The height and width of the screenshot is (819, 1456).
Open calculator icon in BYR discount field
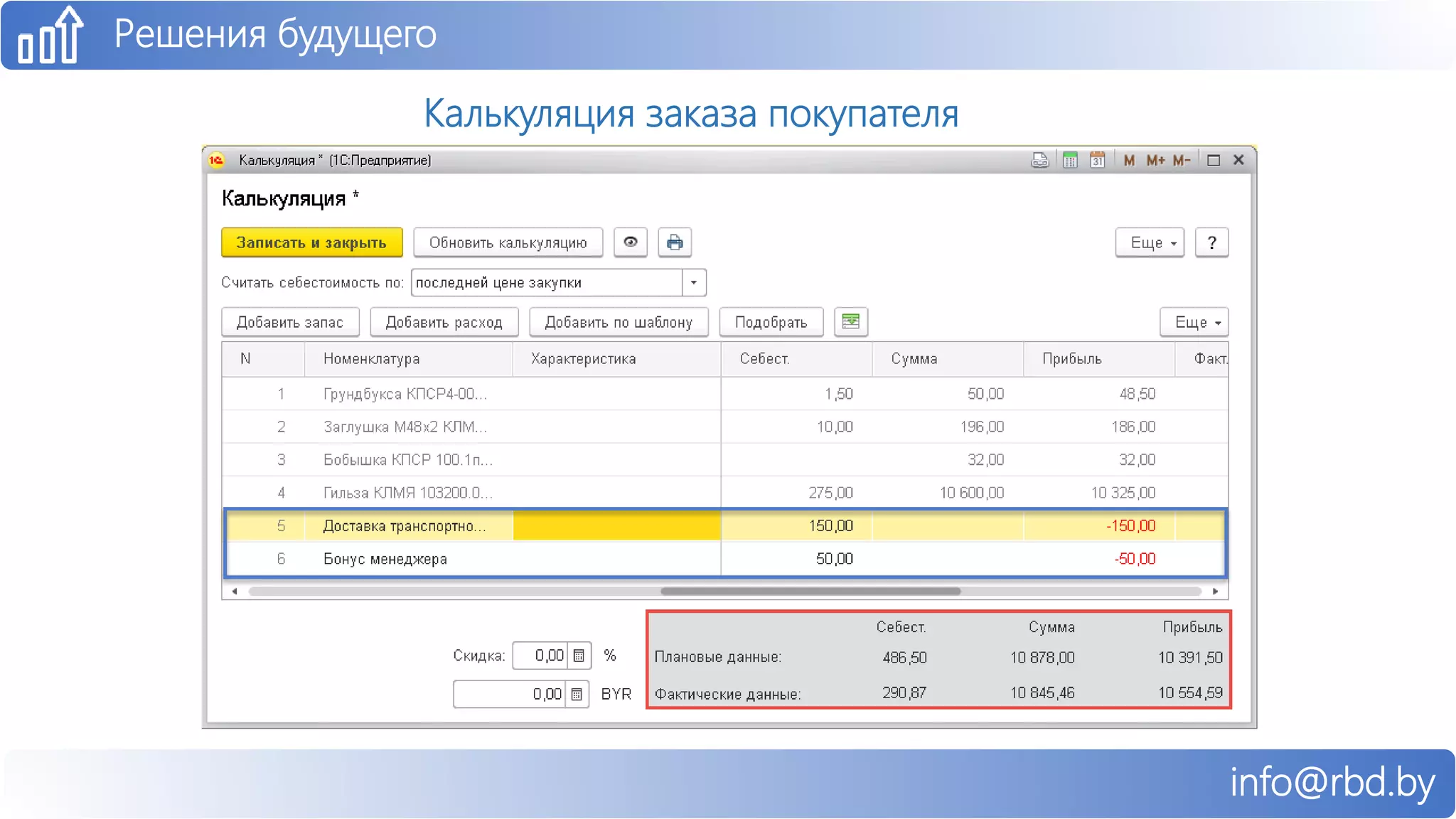[577, 694]
